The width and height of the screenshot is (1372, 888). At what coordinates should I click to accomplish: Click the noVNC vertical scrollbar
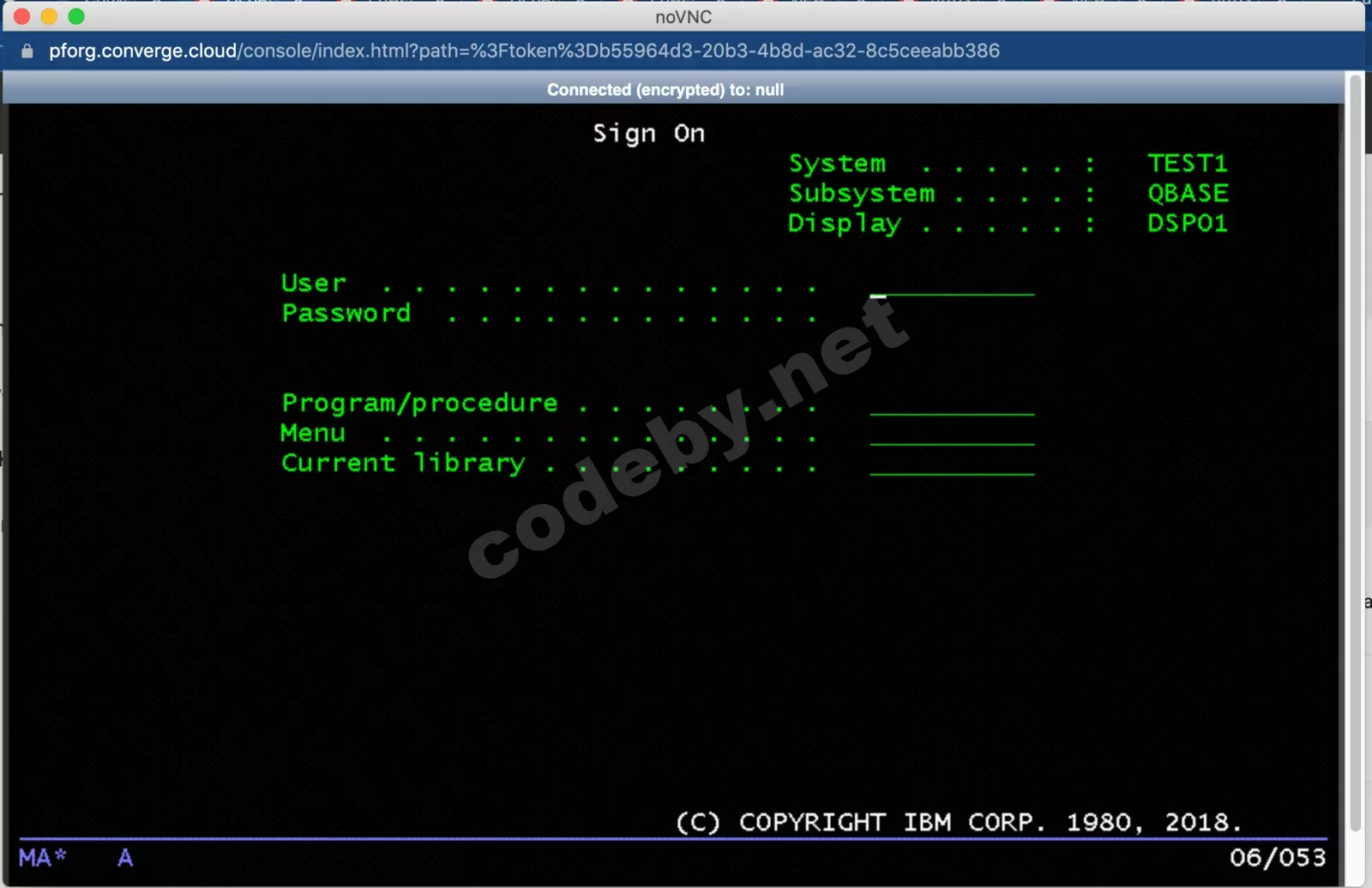1355,453
